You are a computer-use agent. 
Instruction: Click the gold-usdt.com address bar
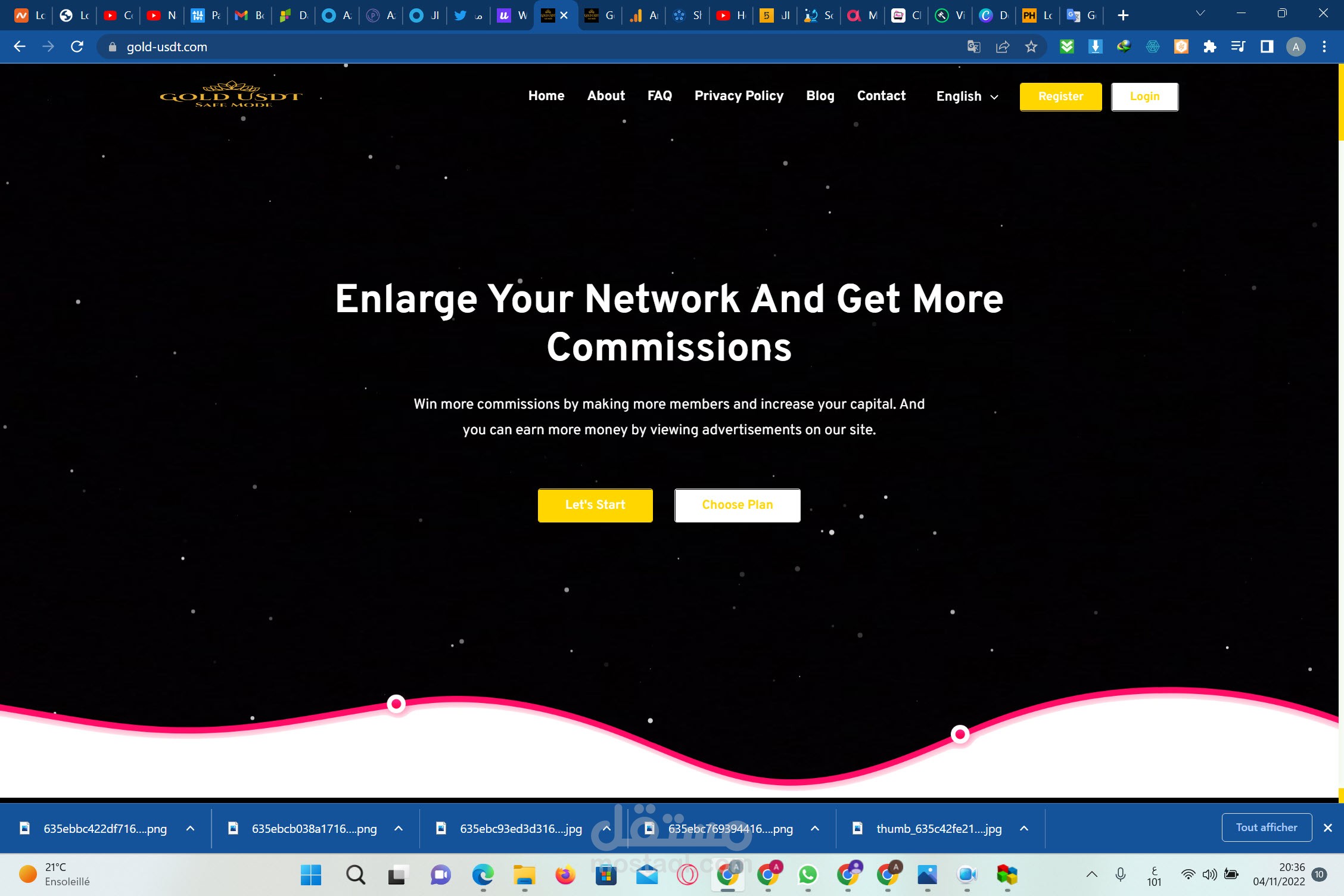click(x=166, y=46)
